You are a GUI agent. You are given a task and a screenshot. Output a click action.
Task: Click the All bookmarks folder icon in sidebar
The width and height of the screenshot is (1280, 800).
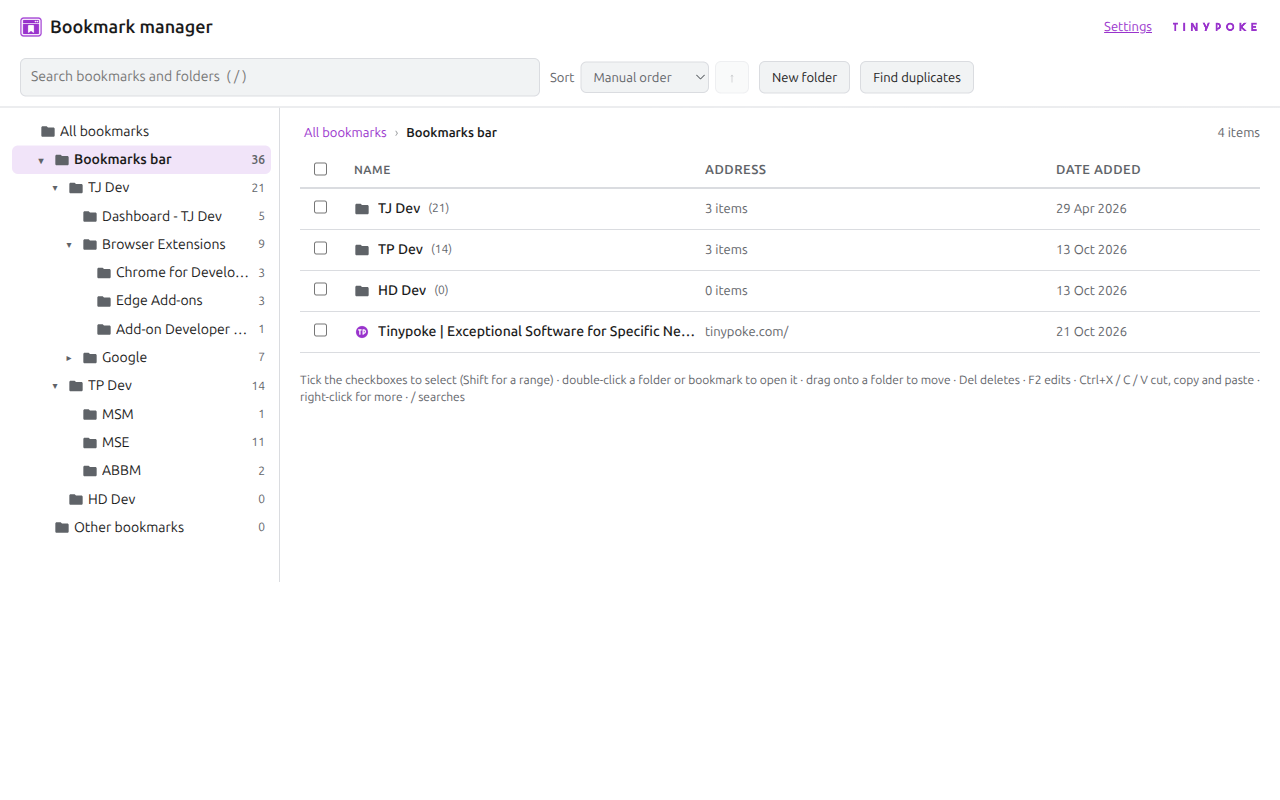(x=48, y=131)
